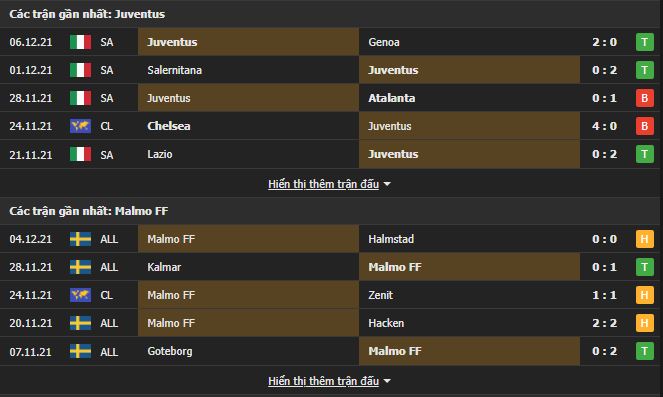Open the Malmo FF vs Hacken 2:2 score

pos(604,323)
